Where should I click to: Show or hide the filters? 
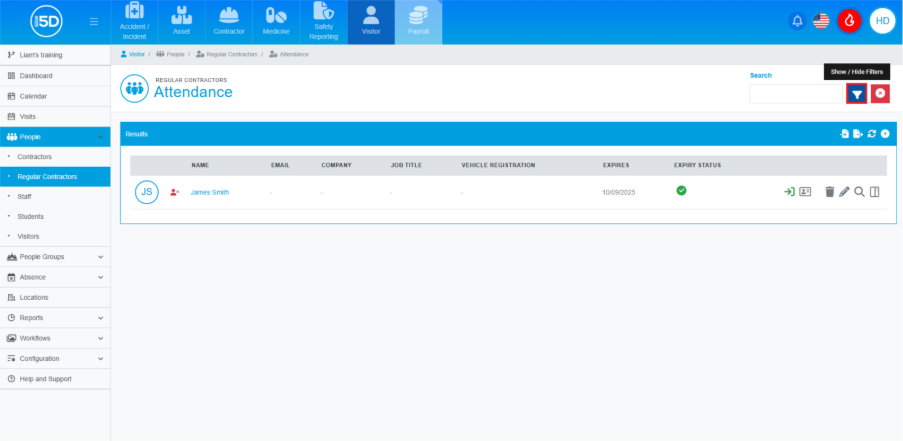tap(857, 93)
